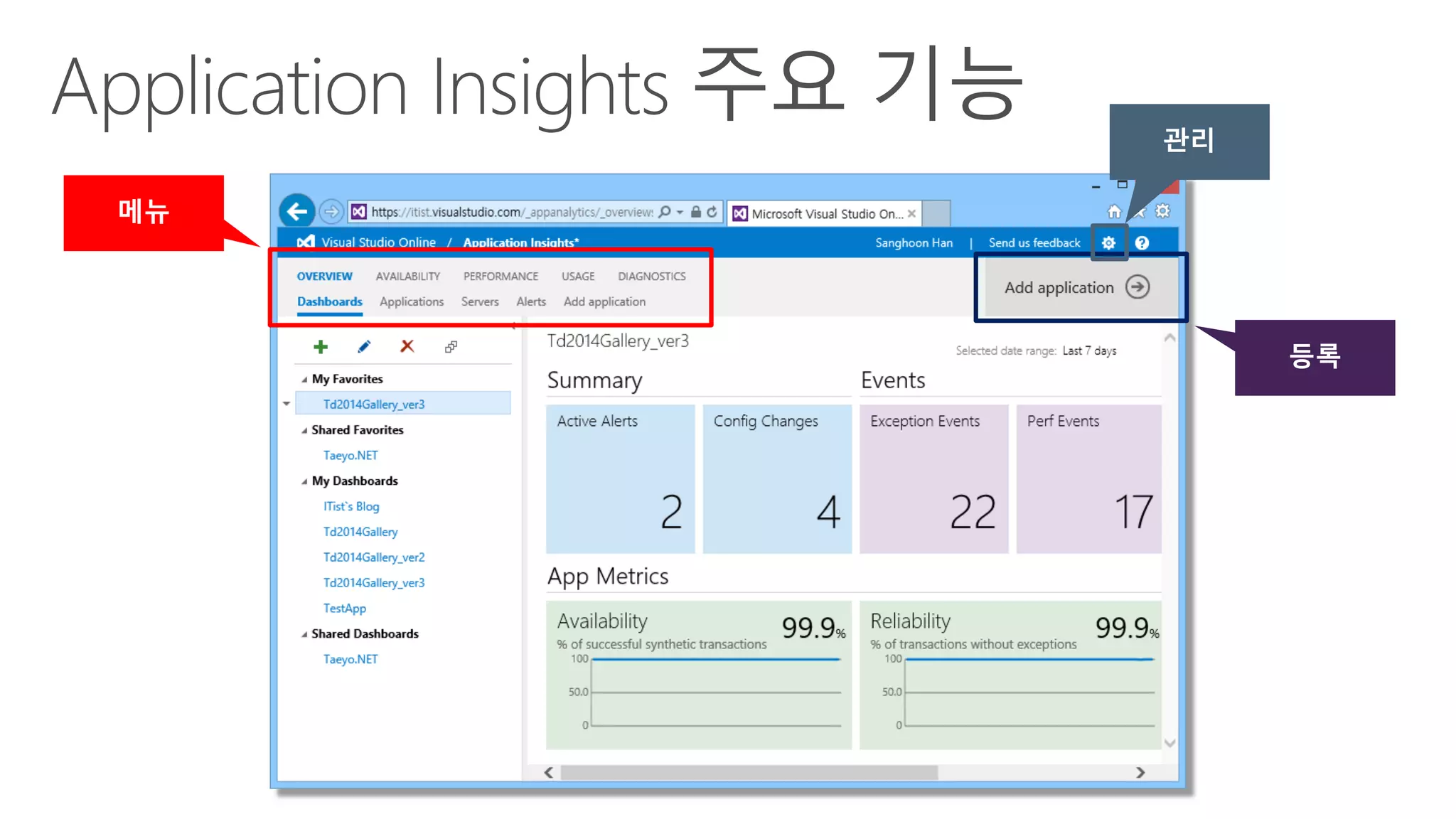Click the Add application arrow button
The width and height of the screenshot is (1456, 819).
(x=1137, y=287)
